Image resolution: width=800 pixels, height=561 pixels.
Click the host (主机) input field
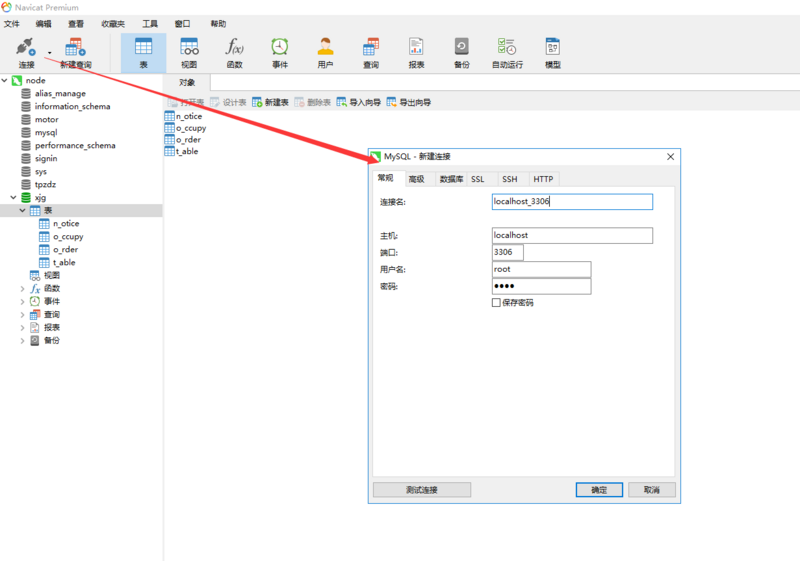tap(572, 235)
